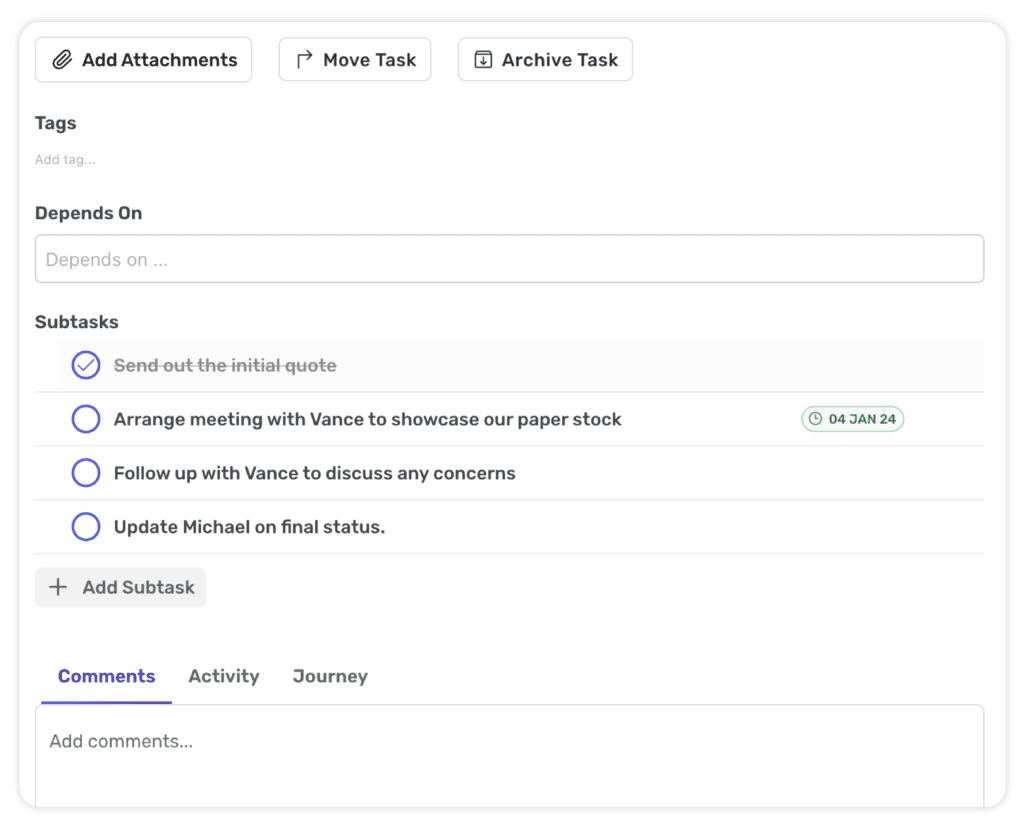Click the plus icon beside Add Subtask
The width and height of the screenshot is (1024, 829).
click(58, 587)
